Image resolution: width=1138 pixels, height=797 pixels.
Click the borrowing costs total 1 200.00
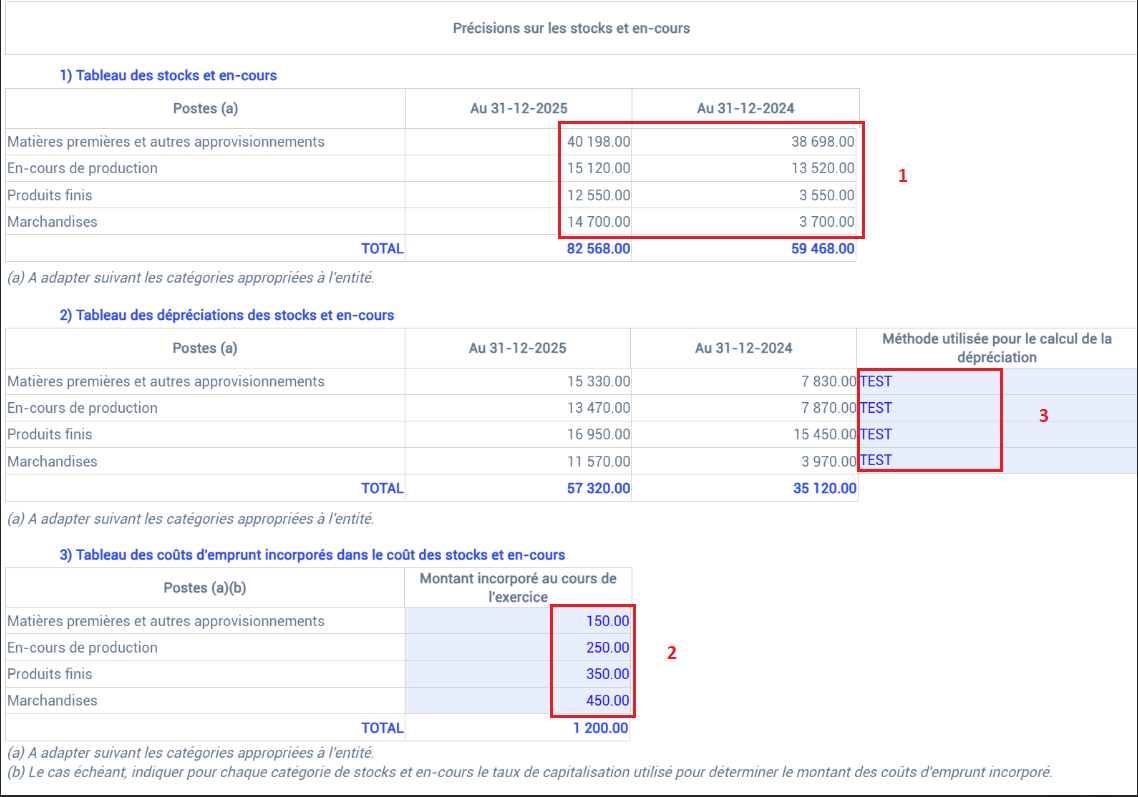[x=600, y=727]
